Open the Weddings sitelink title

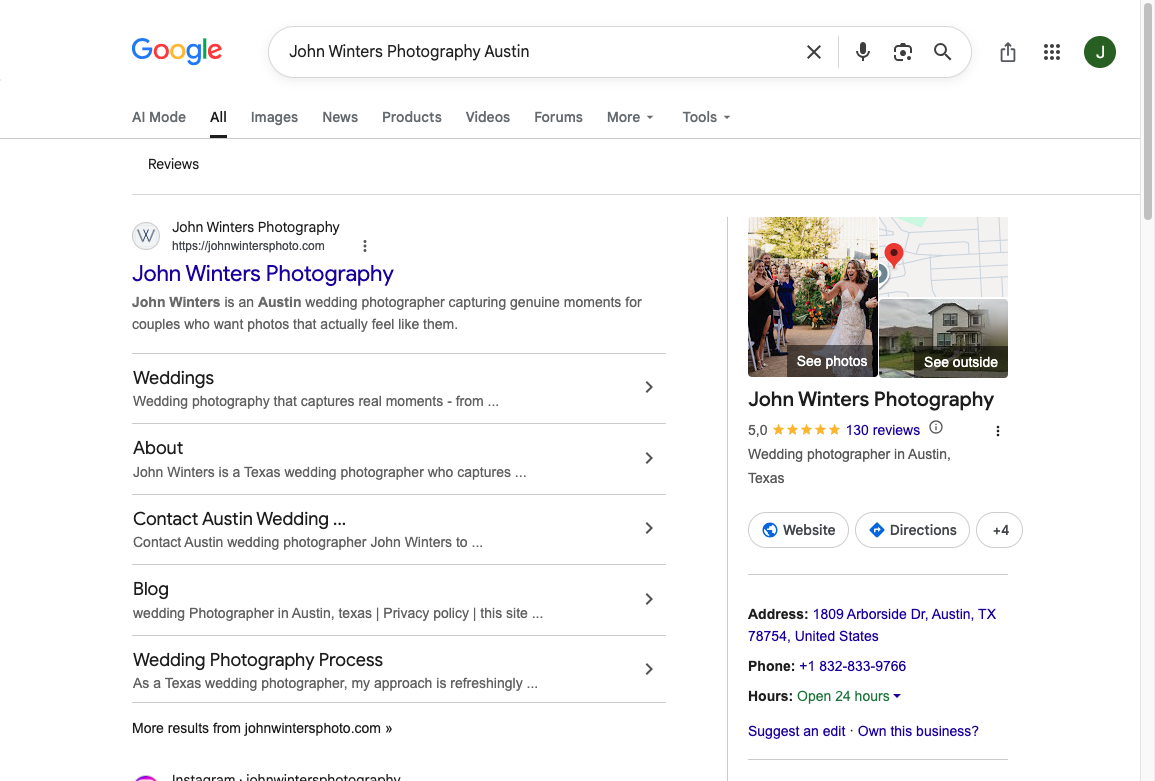pos(173,378)
